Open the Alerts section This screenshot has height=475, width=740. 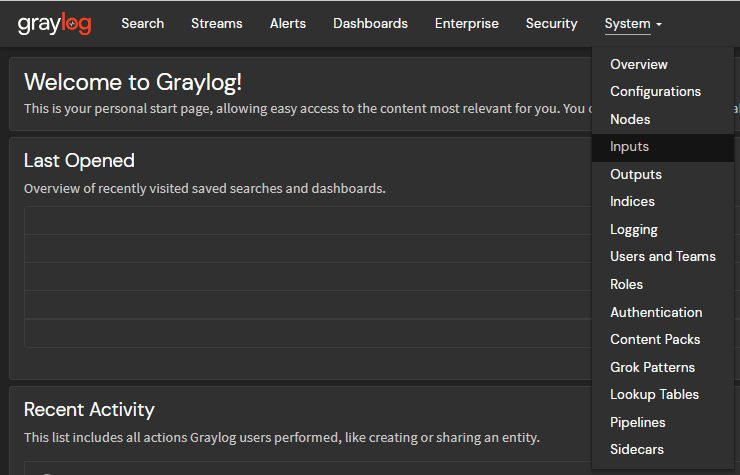(288, 23)
